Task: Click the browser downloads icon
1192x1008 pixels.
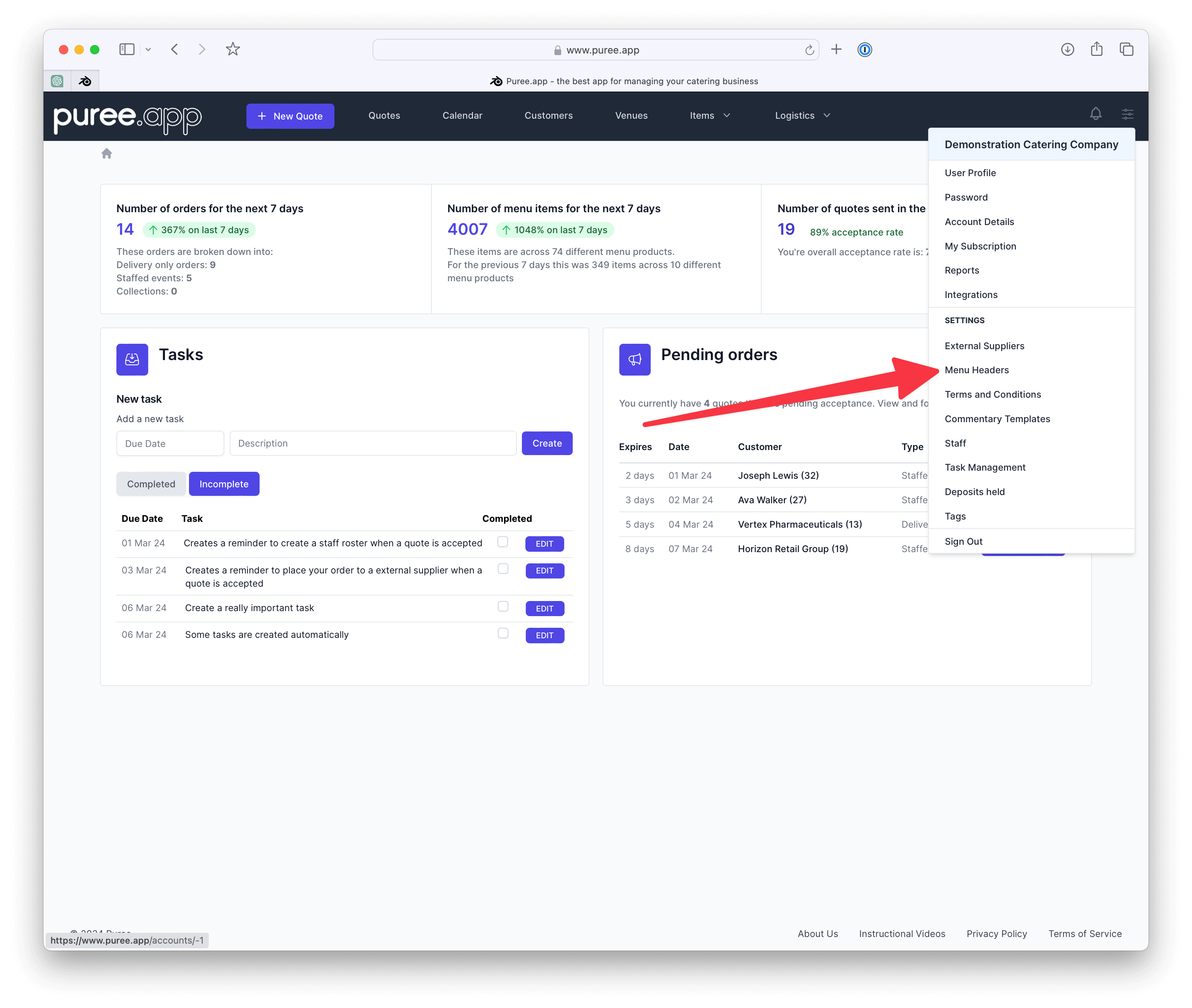Action: pyautogui.click(x=1067, y=50)
